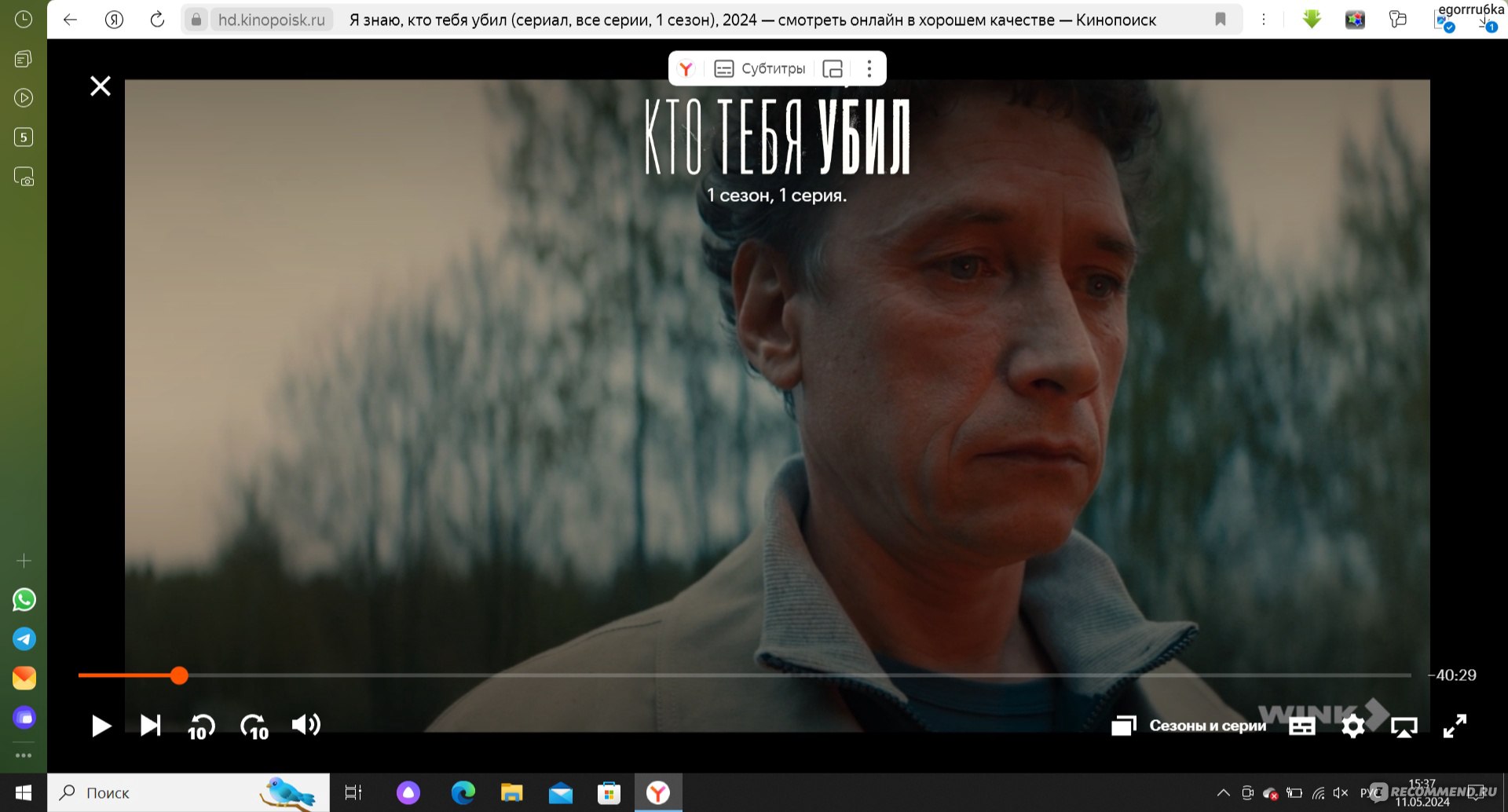Open the Mail app from taskbar
Screen dimensions: 1508x812
(561, 793)
